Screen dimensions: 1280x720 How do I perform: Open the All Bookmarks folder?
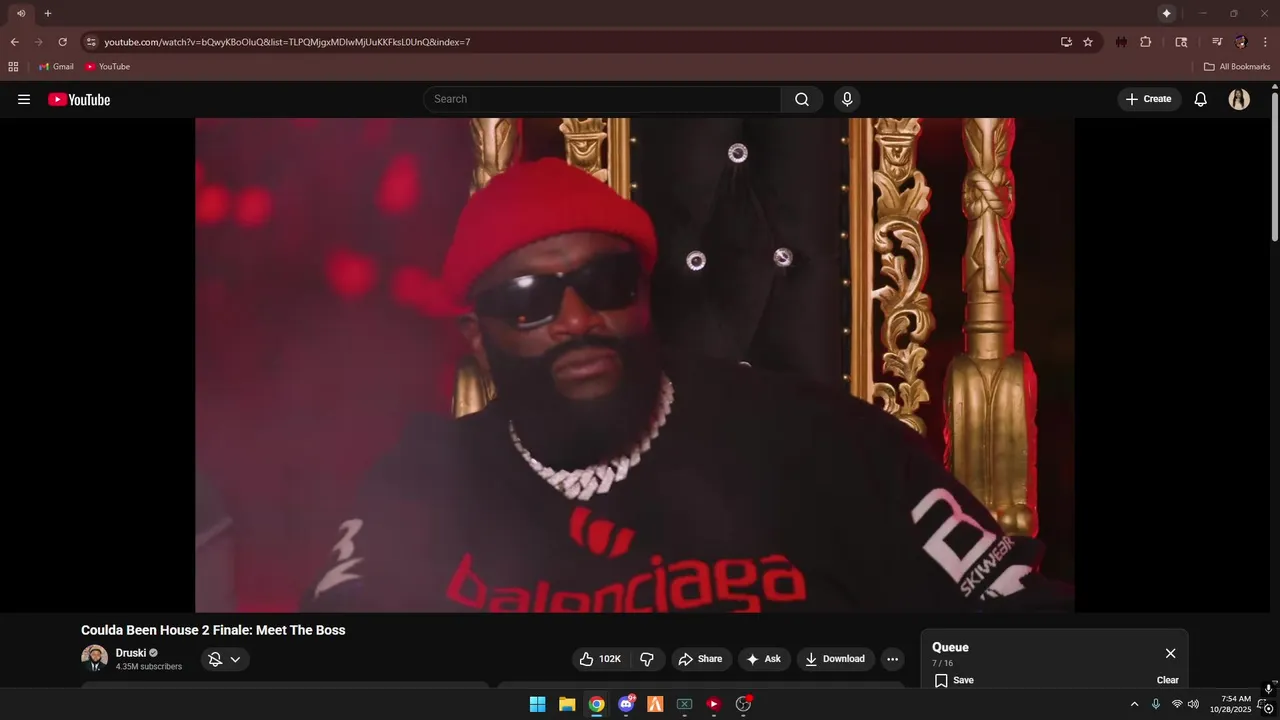pyautogui.click(x=1237, y=66)
